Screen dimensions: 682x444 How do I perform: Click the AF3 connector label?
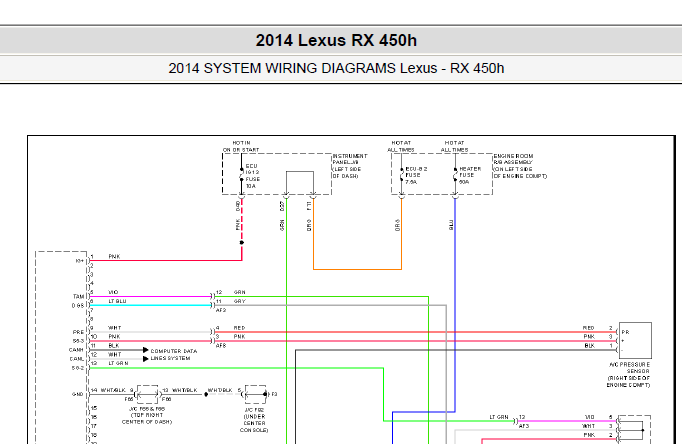[524, 426]
